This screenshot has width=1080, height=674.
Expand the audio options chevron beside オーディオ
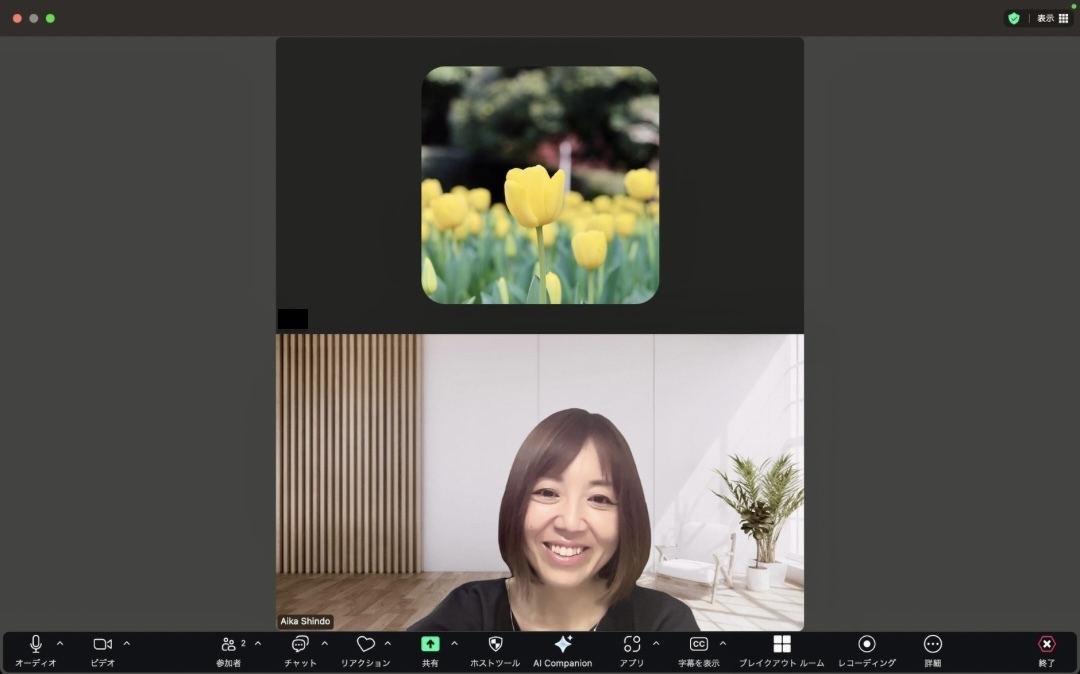point(60,644)
